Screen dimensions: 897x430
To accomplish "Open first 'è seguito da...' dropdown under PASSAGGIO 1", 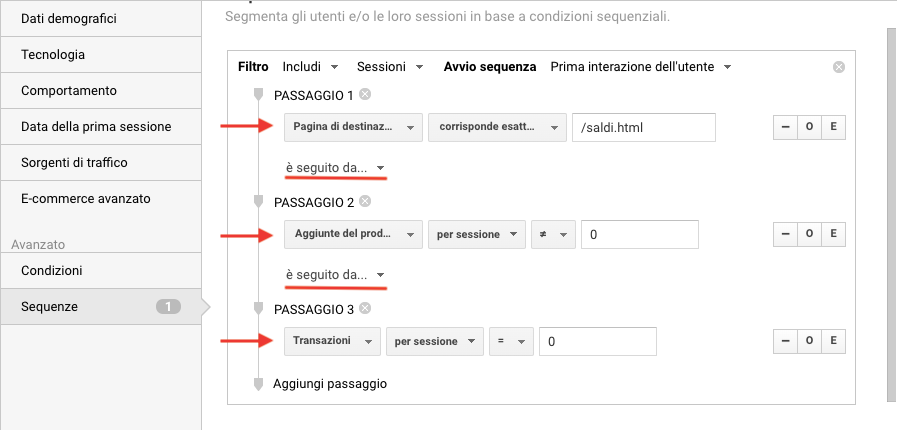I will point(335,167).
